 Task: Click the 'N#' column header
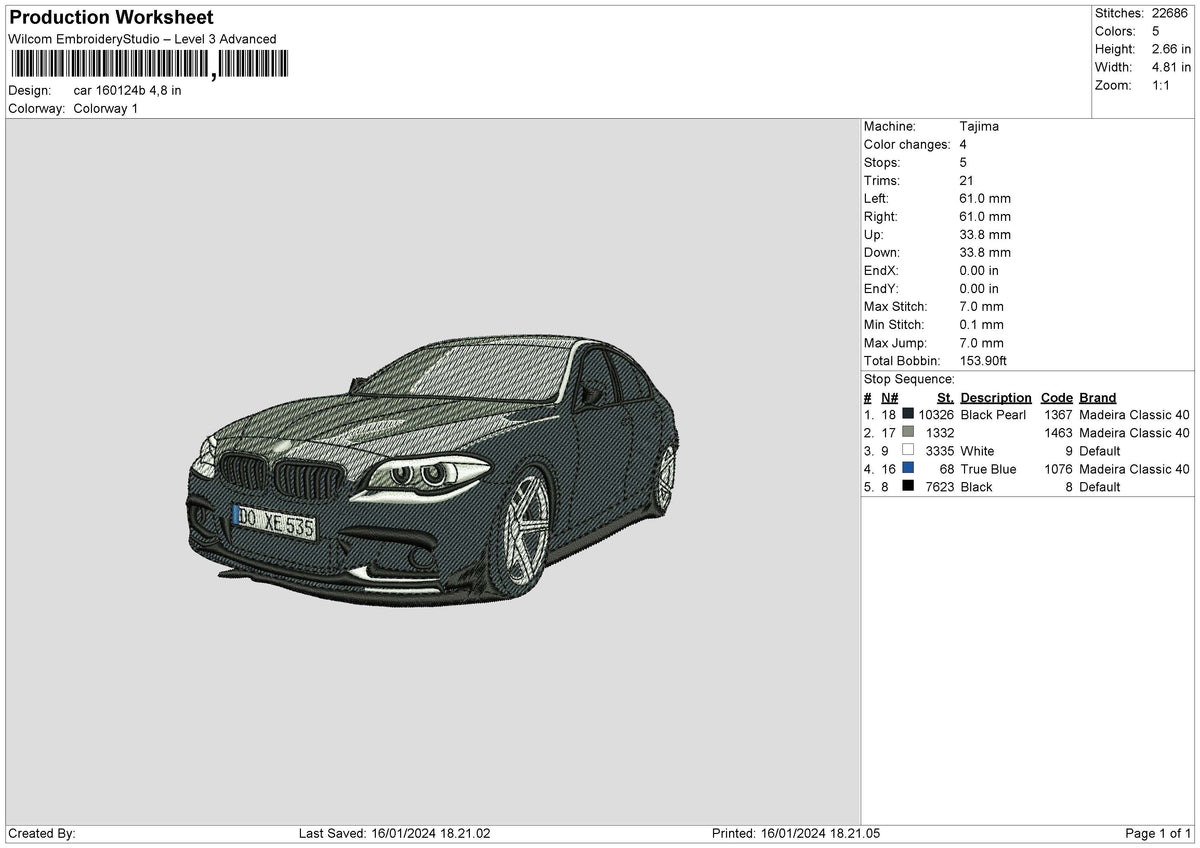[889, 397]
